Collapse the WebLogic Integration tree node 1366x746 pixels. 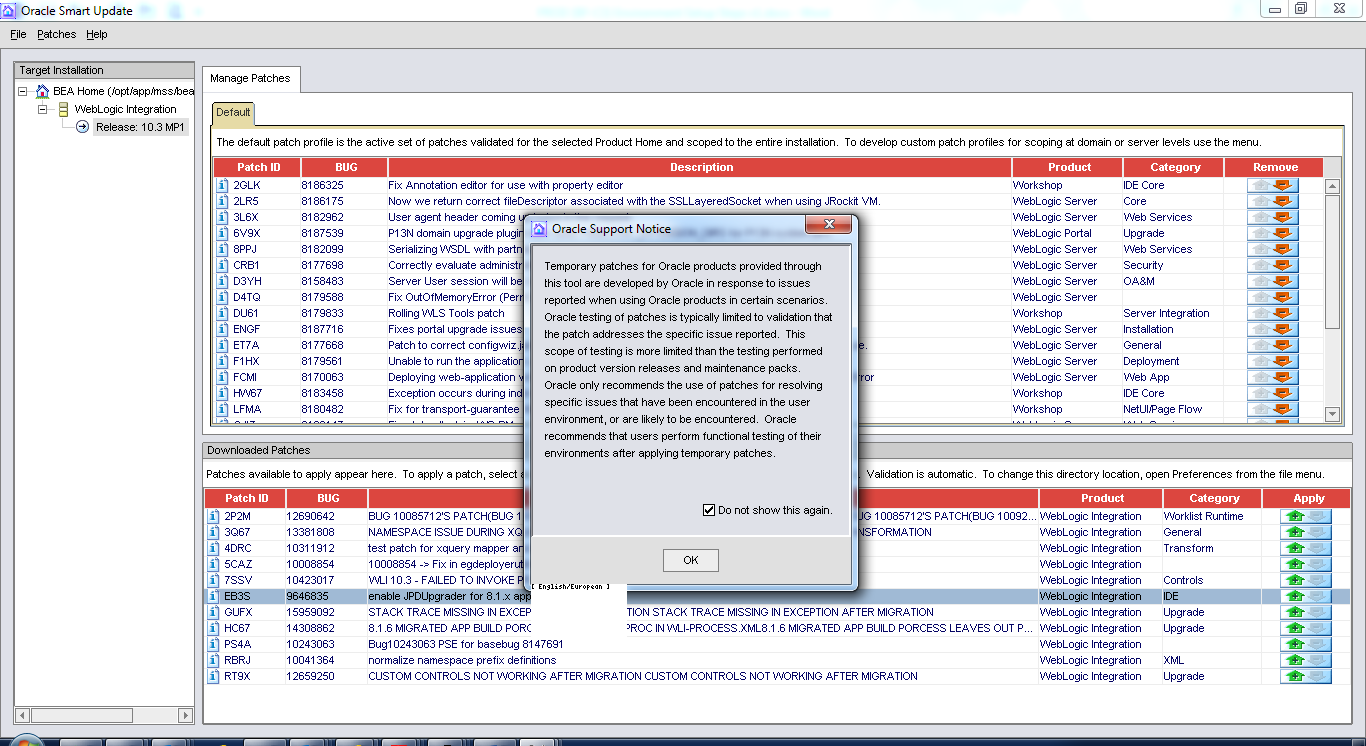[42, 108]
